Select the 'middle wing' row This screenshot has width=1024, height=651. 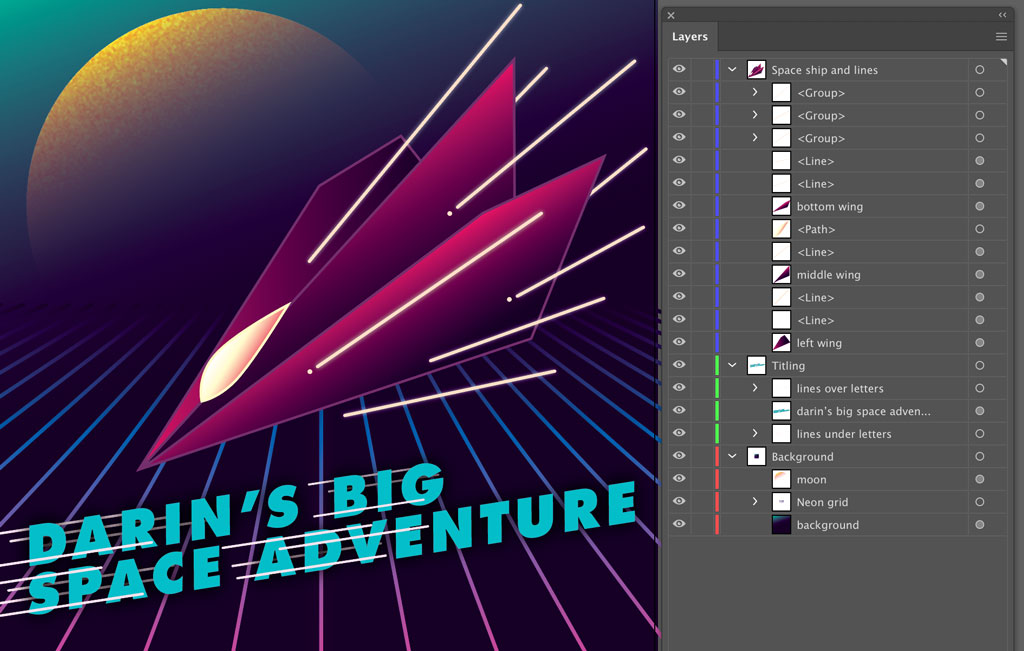click(x=837, y=274)
